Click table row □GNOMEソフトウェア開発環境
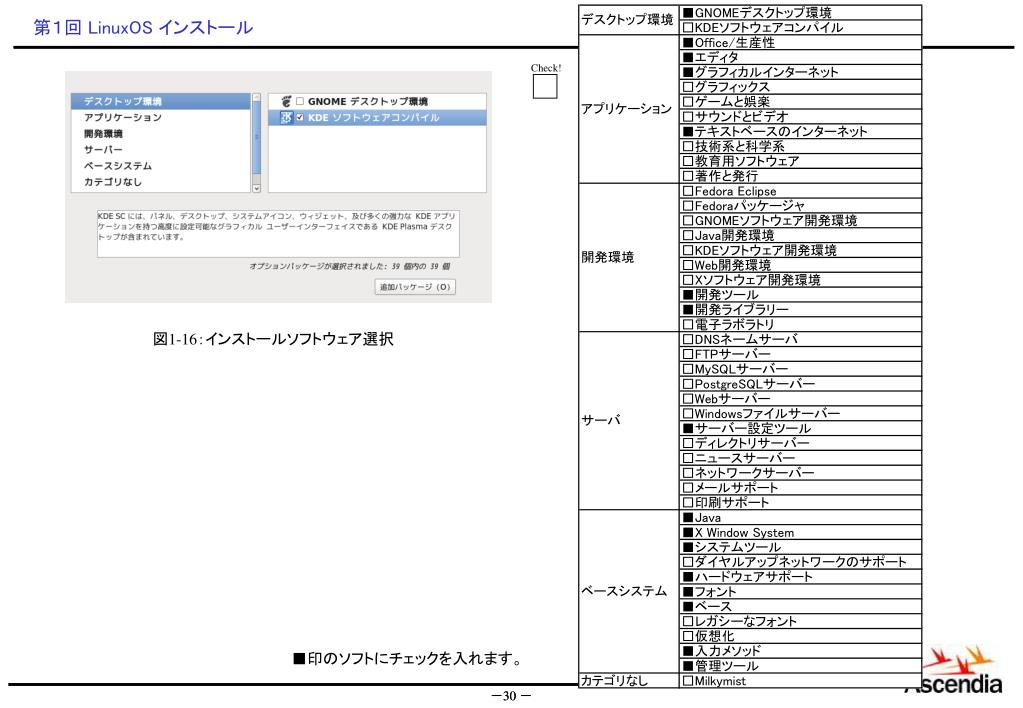The width and height of the screenshot is (1023, 708). (x=801, y=221)
